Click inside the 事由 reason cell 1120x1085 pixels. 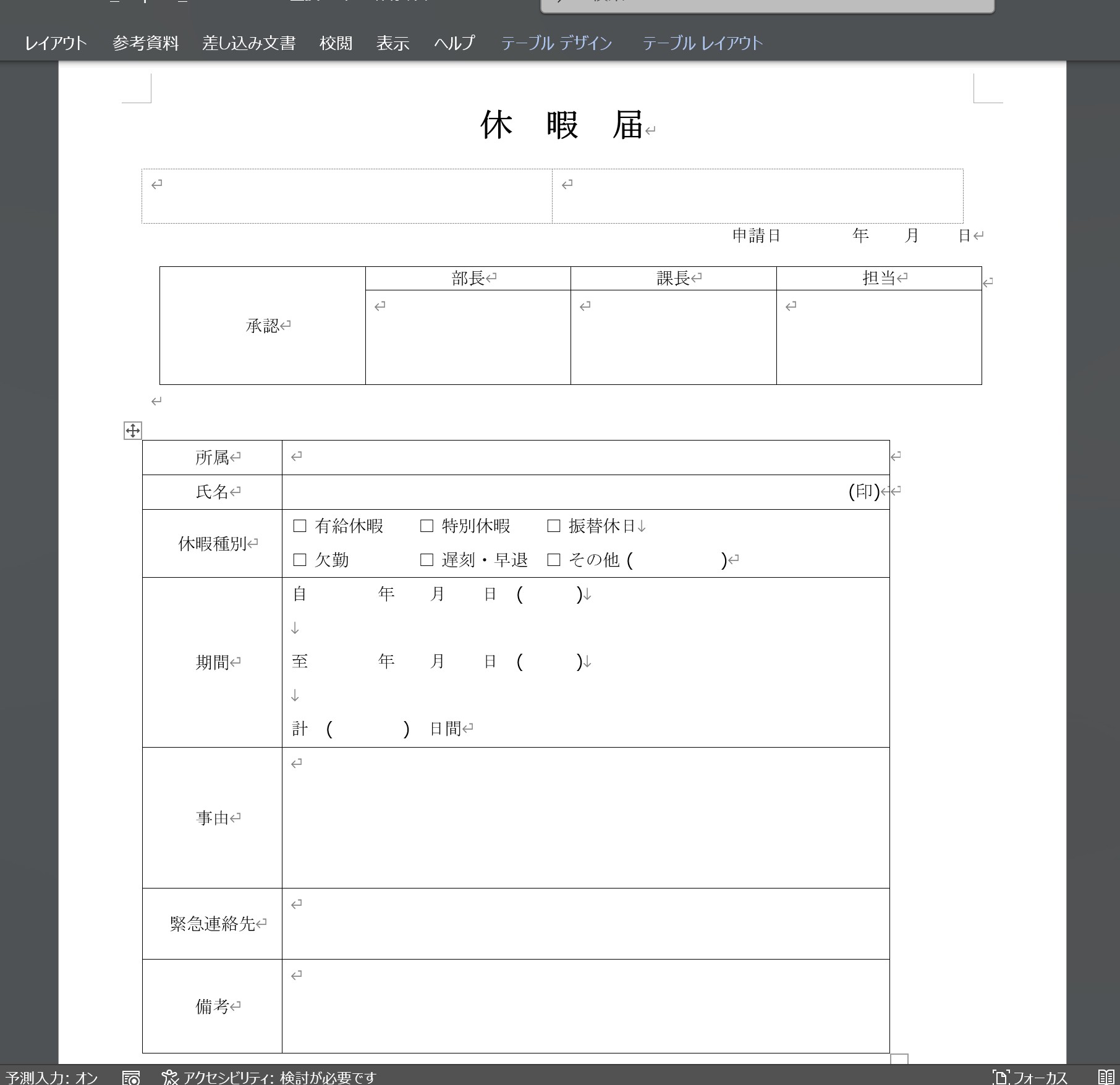[585, 817]
